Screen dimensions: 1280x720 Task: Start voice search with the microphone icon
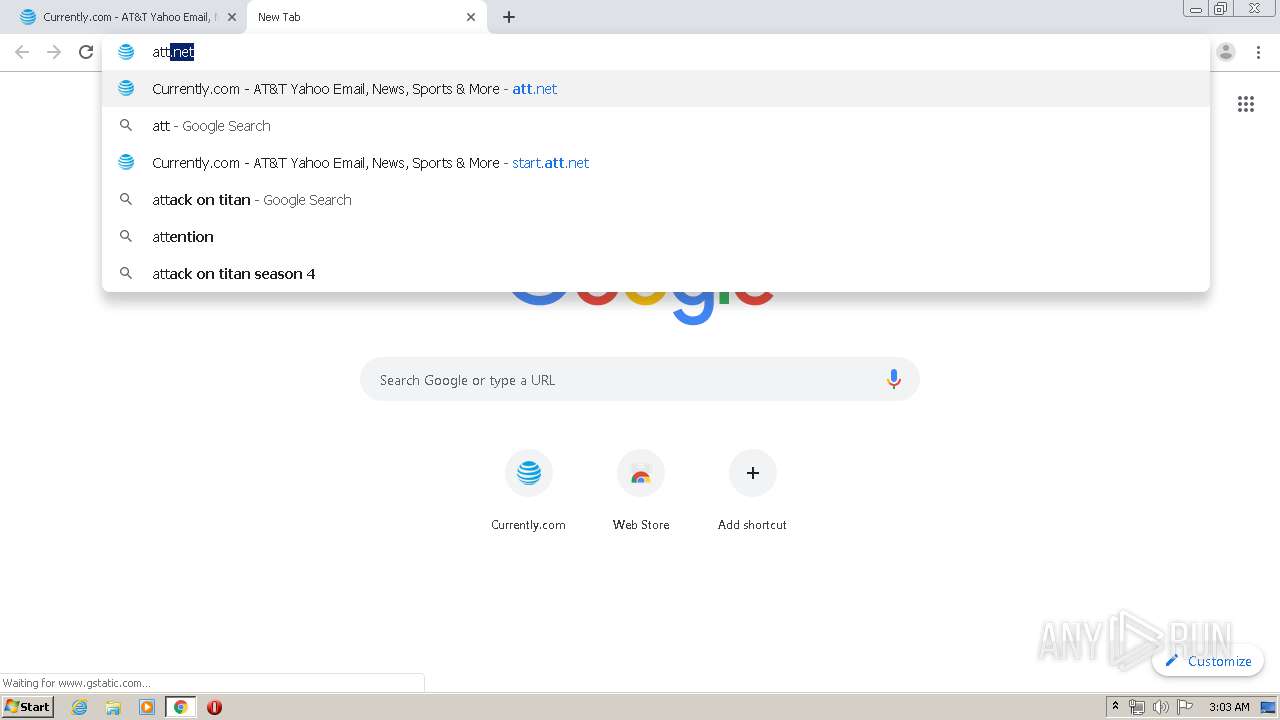(x=894, y=380)
